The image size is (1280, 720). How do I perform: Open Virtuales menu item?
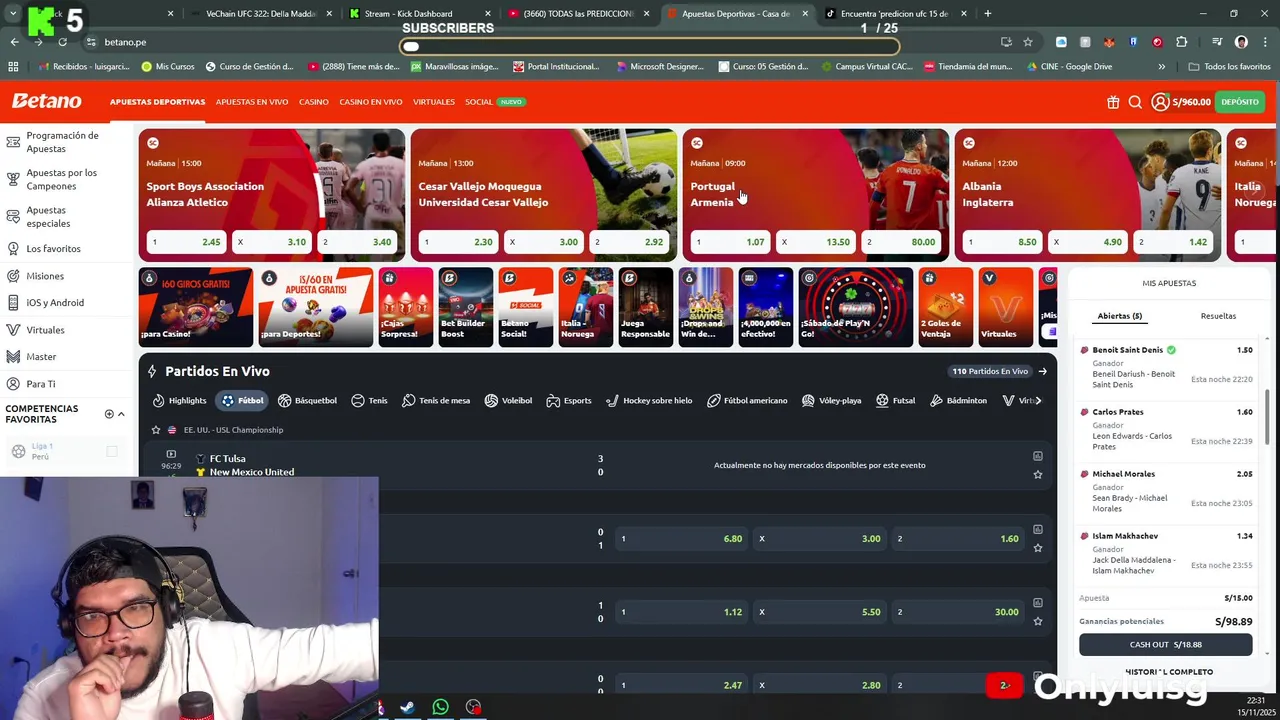434,102
